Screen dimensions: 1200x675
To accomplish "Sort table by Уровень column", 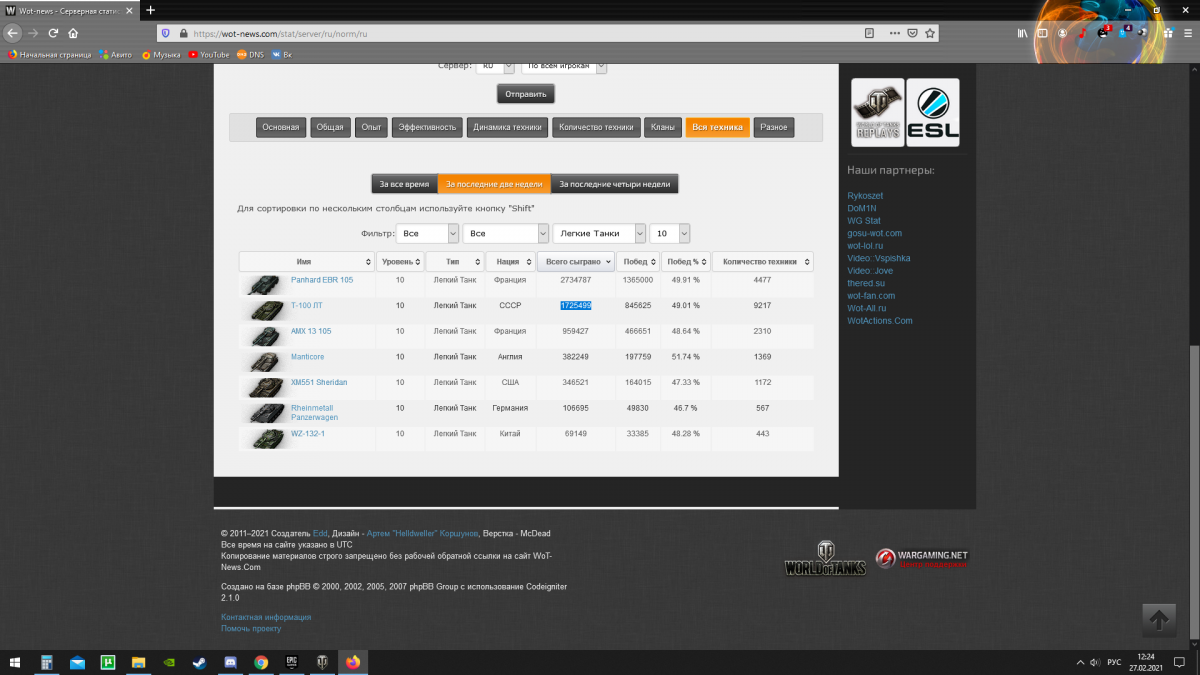I will (x=400, y=261).
